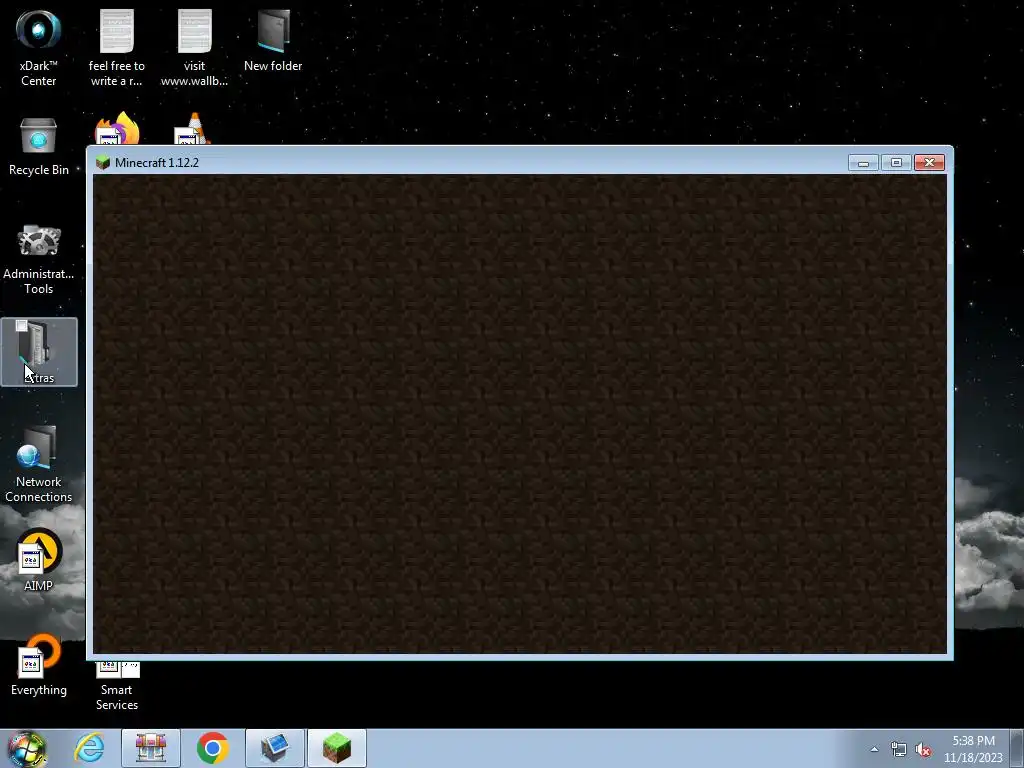Switch to the monitor app in the taskbar
Screen dimensions: 1024x768
(x=274, y=748)
